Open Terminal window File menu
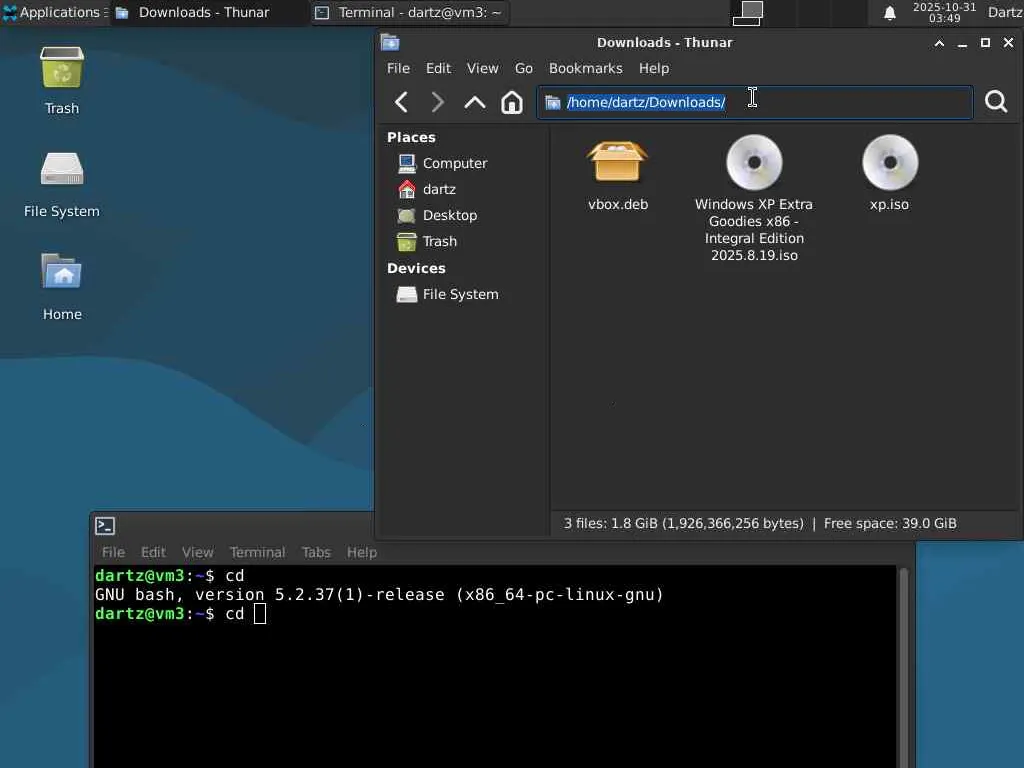 click(x=113, y=552)
